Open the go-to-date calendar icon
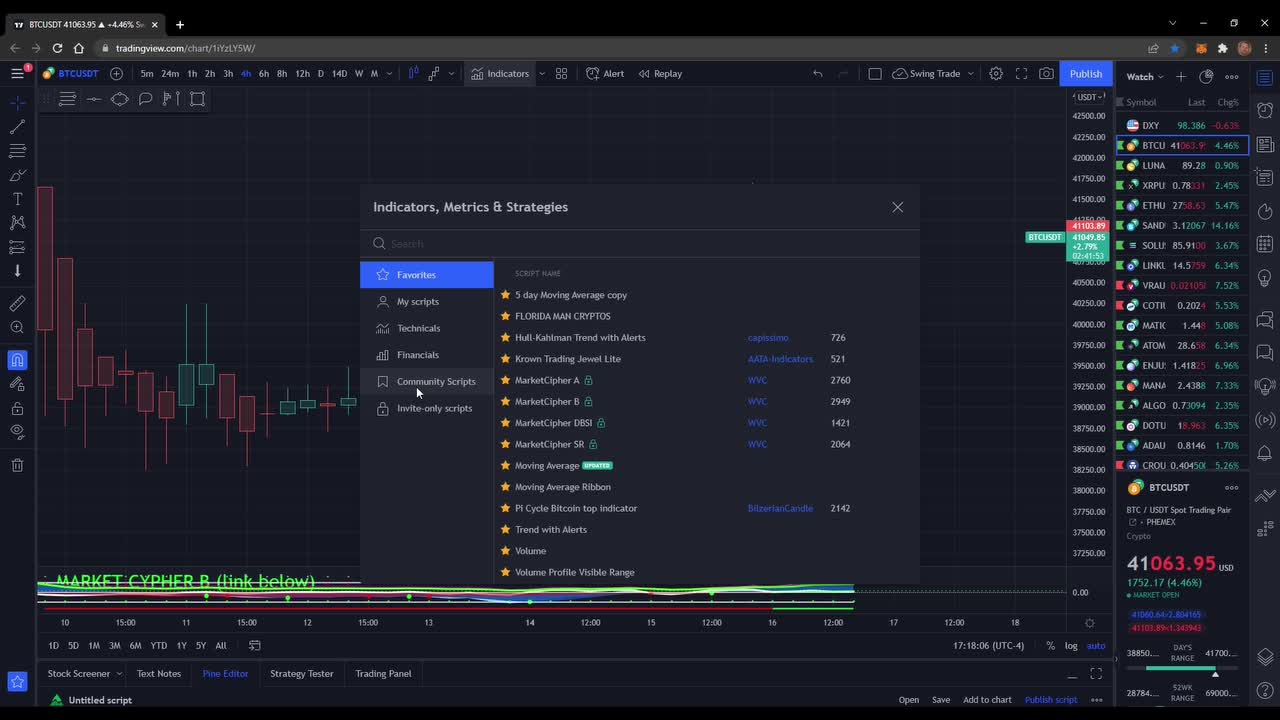Viewport: 1280px width, 720px height. click(255, 645)
